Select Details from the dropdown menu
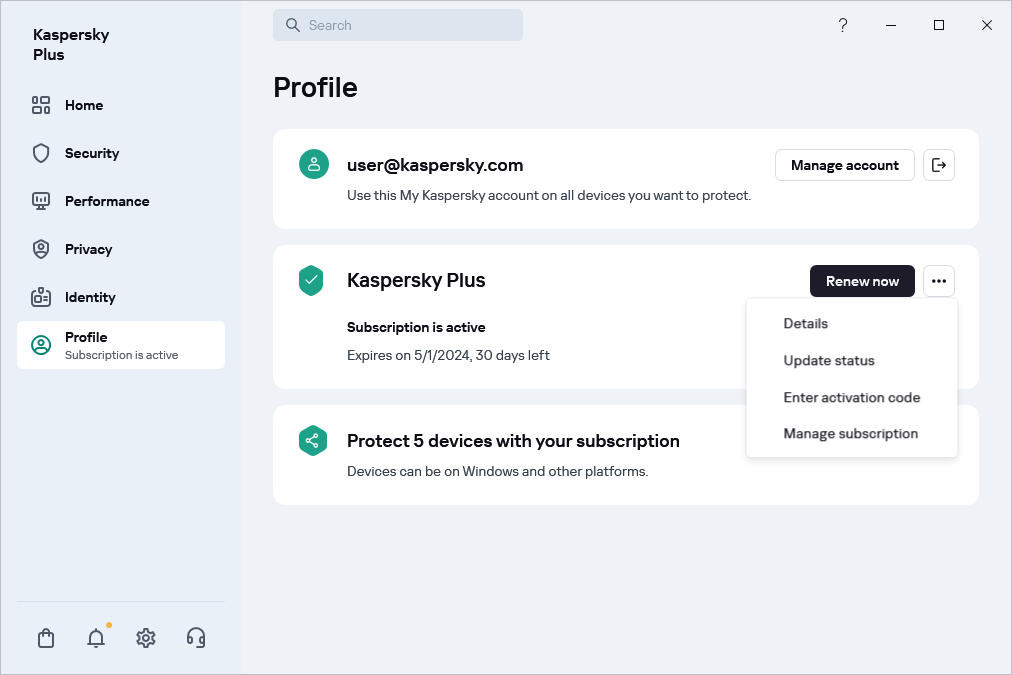Image resolution: width=1012 pixels, height=675 pixels. pos(805,324)
